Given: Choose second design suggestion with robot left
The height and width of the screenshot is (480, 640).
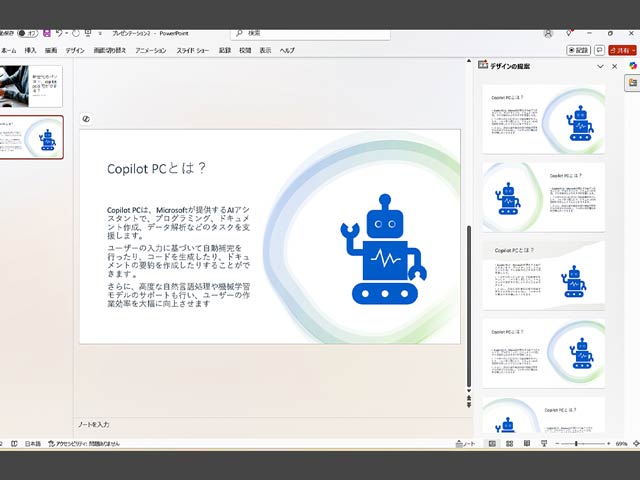Looking at the screenshot, I should point(543,197).
